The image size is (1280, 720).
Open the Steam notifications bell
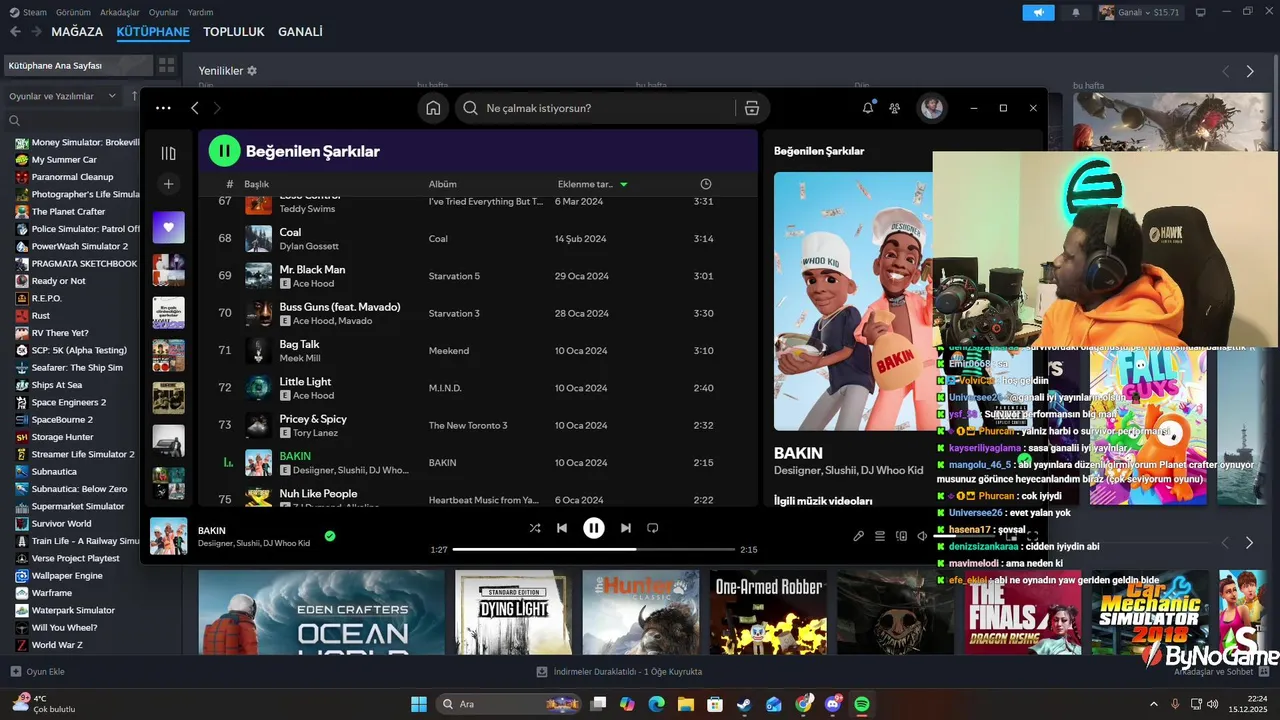coord(1076,12)
